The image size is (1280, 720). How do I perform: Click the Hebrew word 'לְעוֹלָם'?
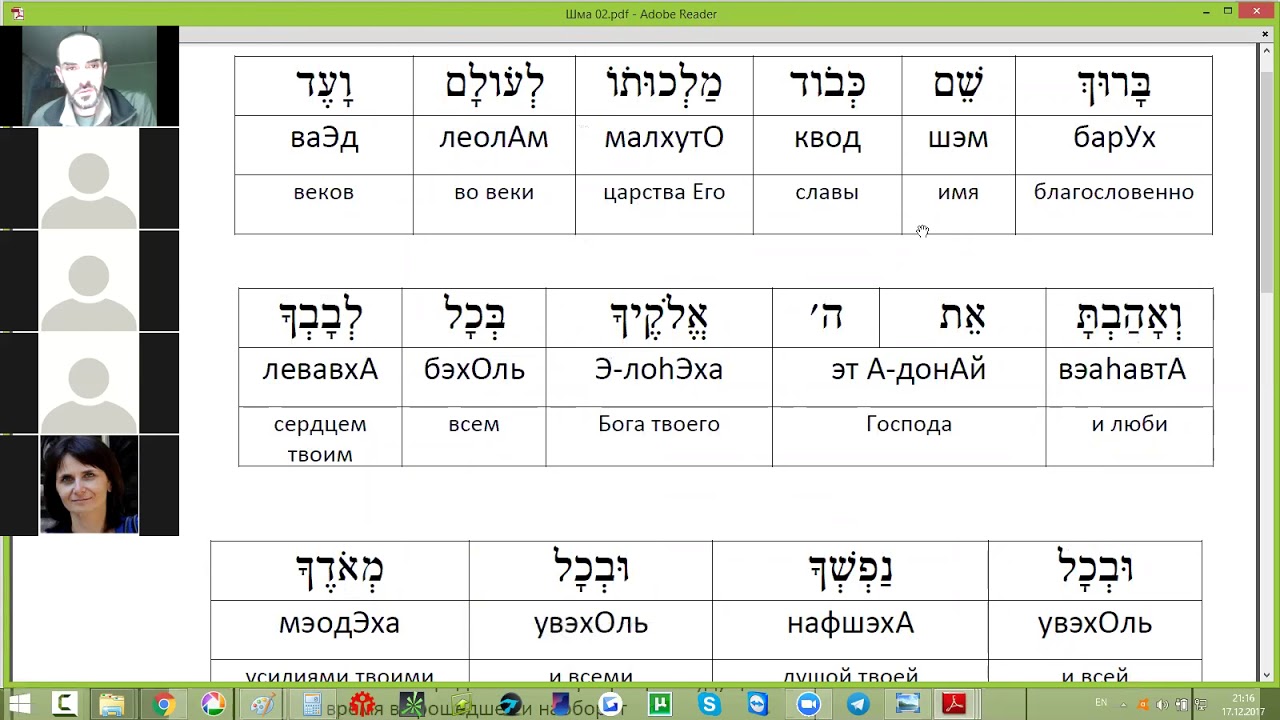[x=494, y=85]
